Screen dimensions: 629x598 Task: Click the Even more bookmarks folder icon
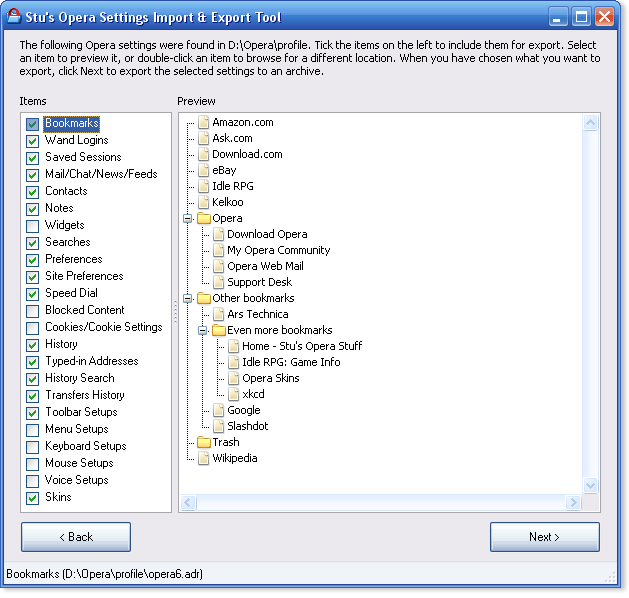pos(219,330)
